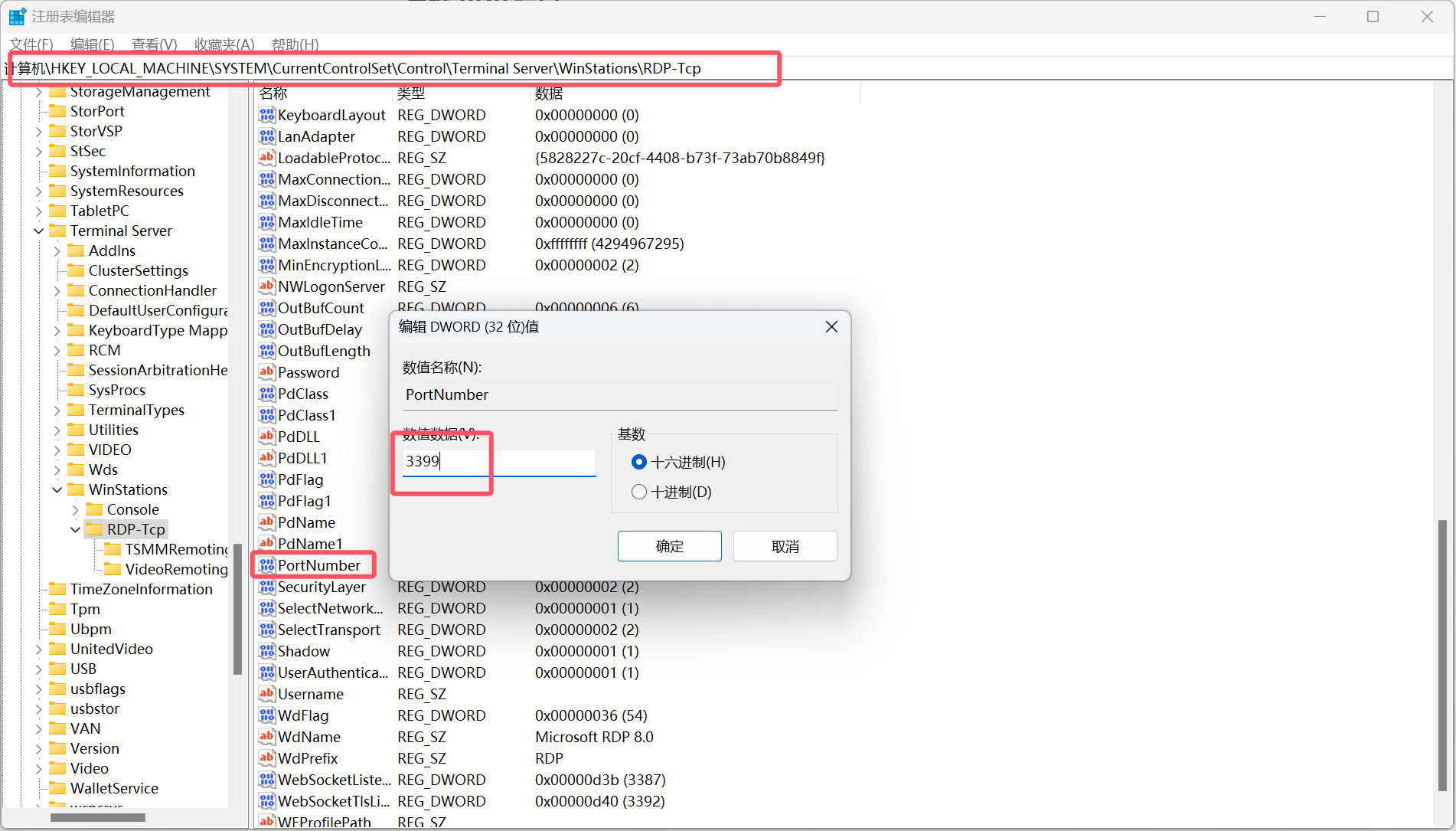Click the KeyboardLayout DWORD icon
Image resolution: width=1456 pixels, height=831 pixels.
click(x=266, y=115)
